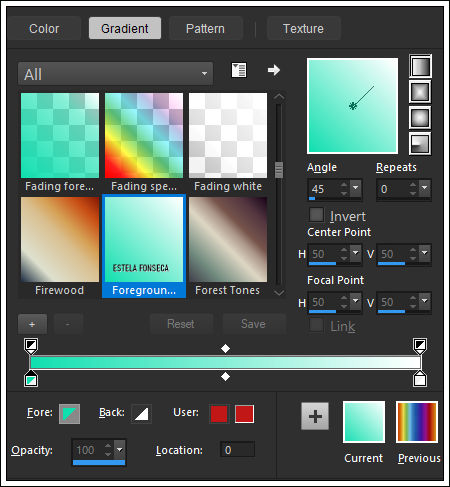Screen dimensions: 450x487
Task: Expand the Opacity dropdown arrow
Action: [x=120, y=449]
